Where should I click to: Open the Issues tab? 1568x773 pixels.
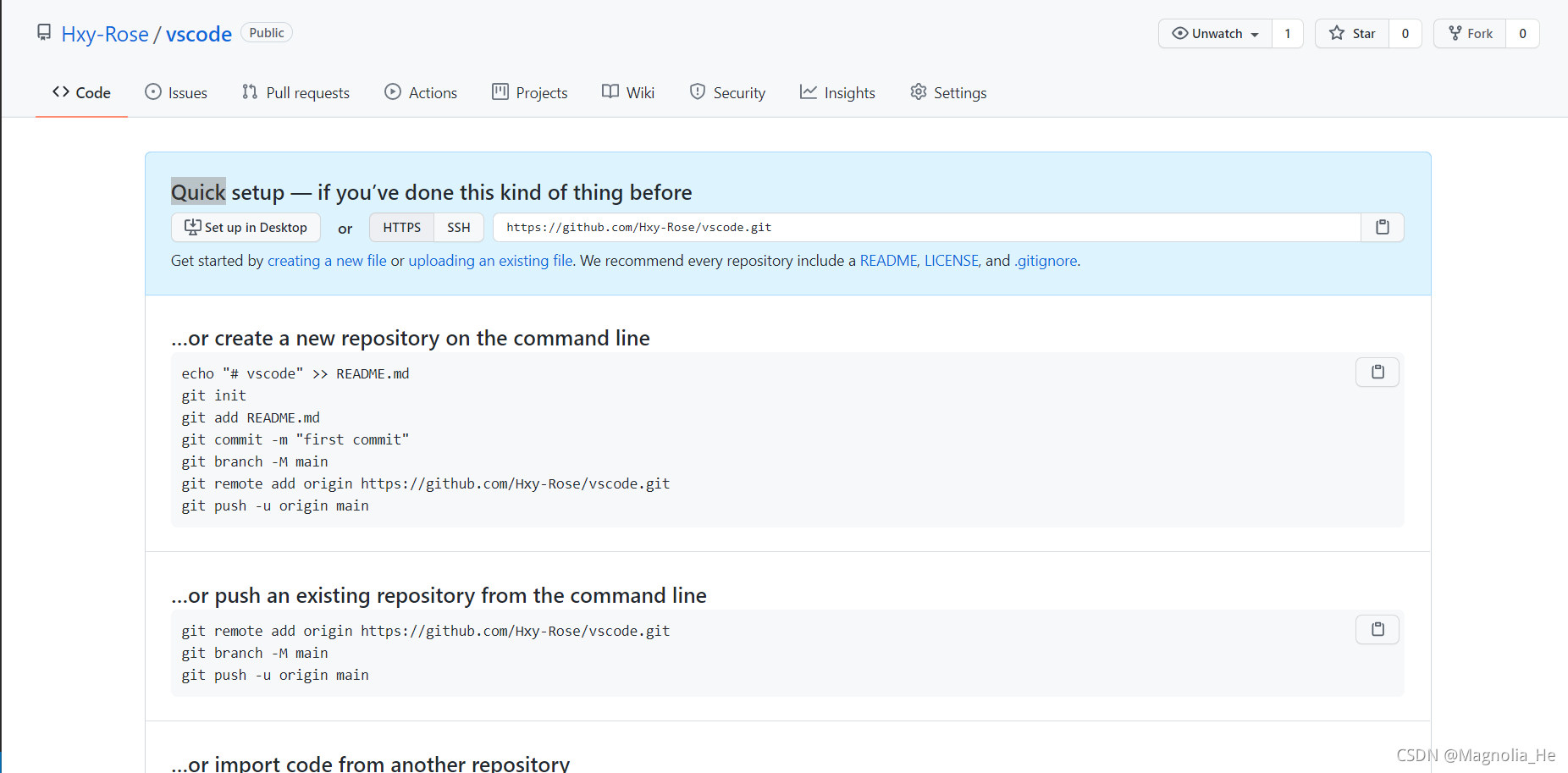click(x=176, y=92)
